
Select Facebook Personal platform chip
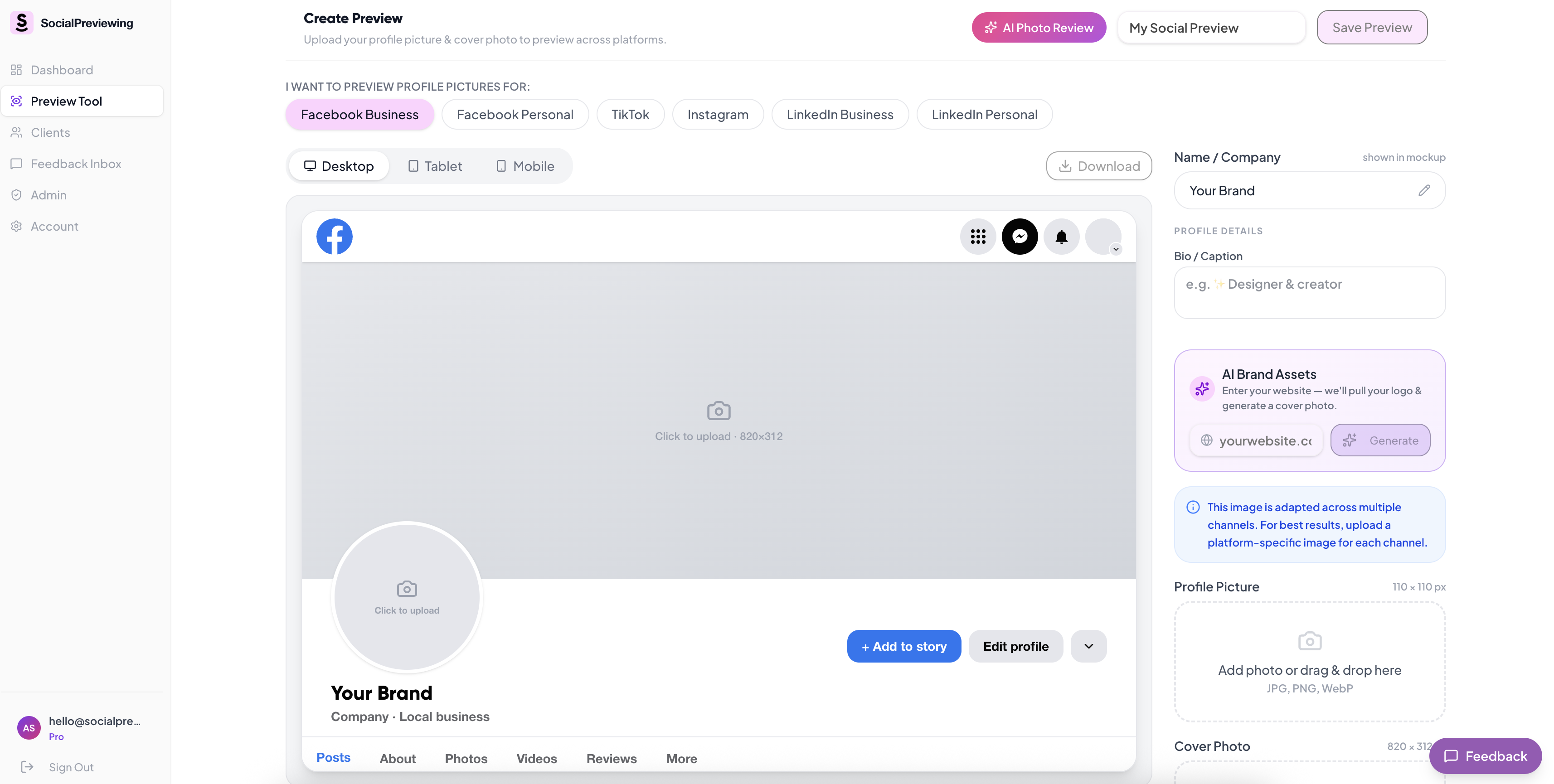click(x=515, y=115)
